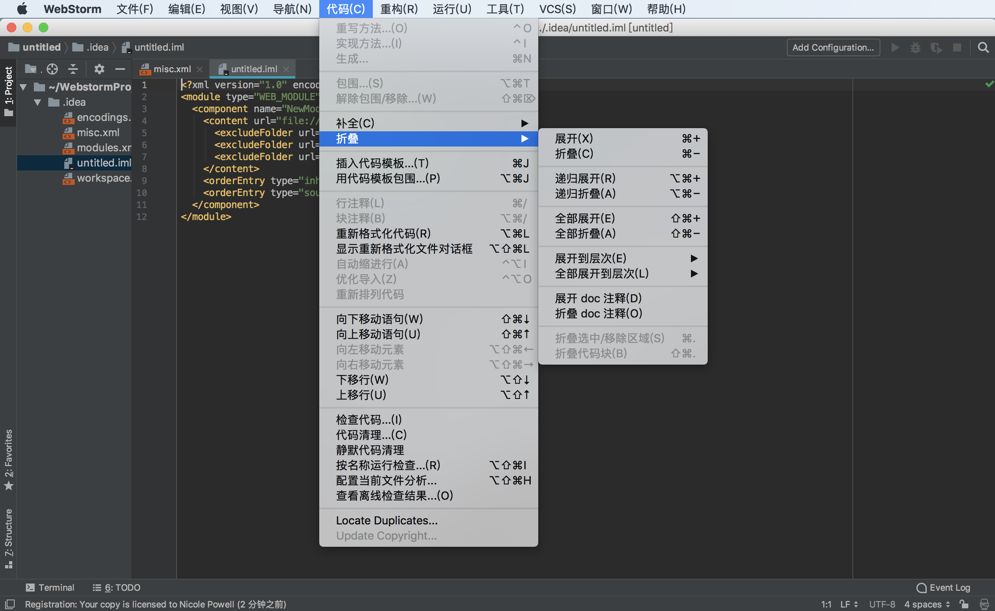Open the 帮助(H) menu
Screen dimensions: 995x611
(x=666, y=9)
